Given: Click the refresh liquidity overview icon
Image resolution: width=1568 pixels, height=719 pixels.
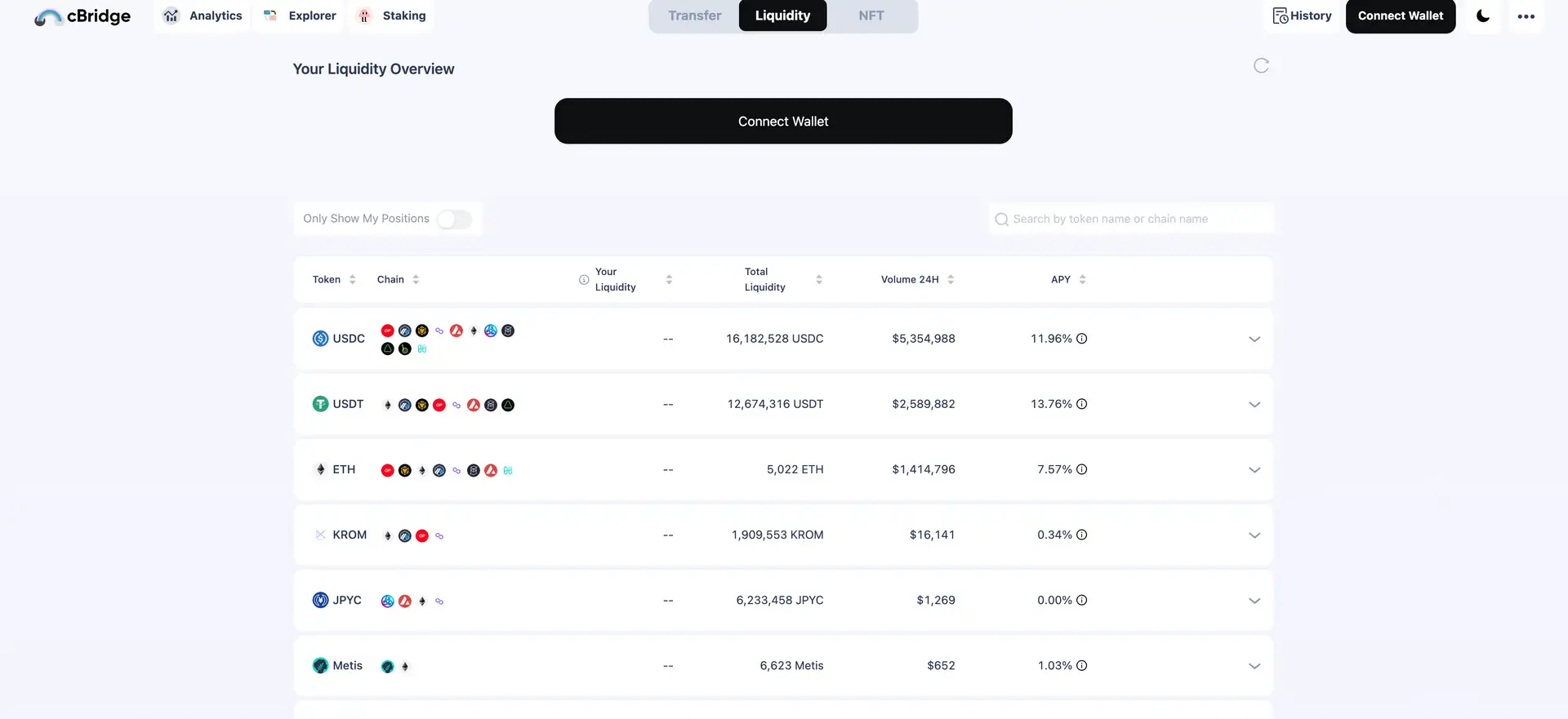Looking at the screenshot, I should coord(1261,66).
